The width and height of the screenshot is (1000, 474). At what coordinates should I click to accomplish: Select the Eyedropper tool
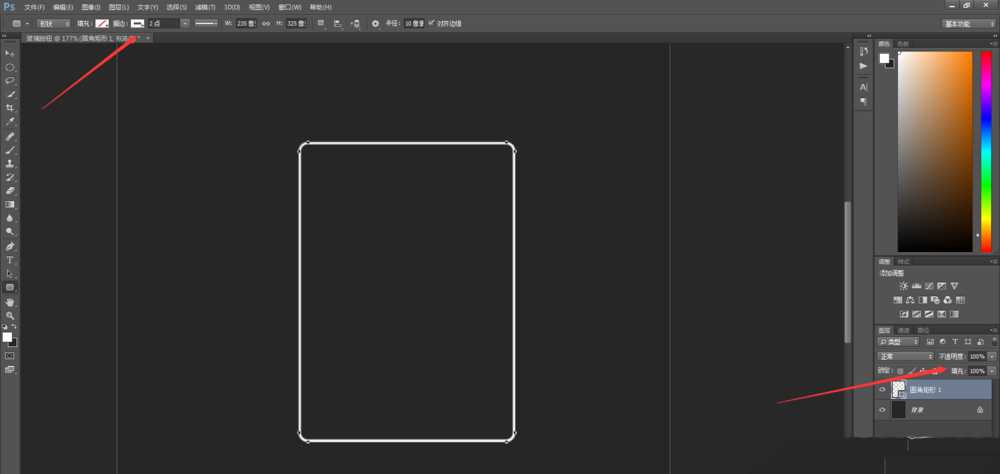[x=10, y=121]
